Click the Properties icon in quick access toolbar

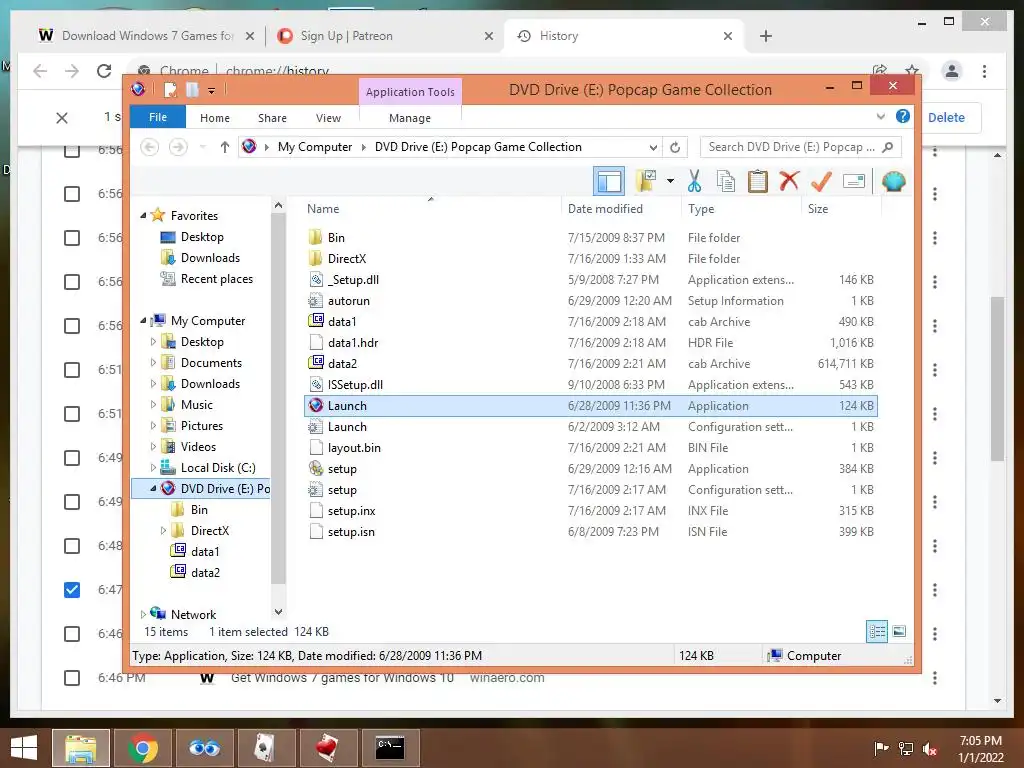click(x=170, y=89)
